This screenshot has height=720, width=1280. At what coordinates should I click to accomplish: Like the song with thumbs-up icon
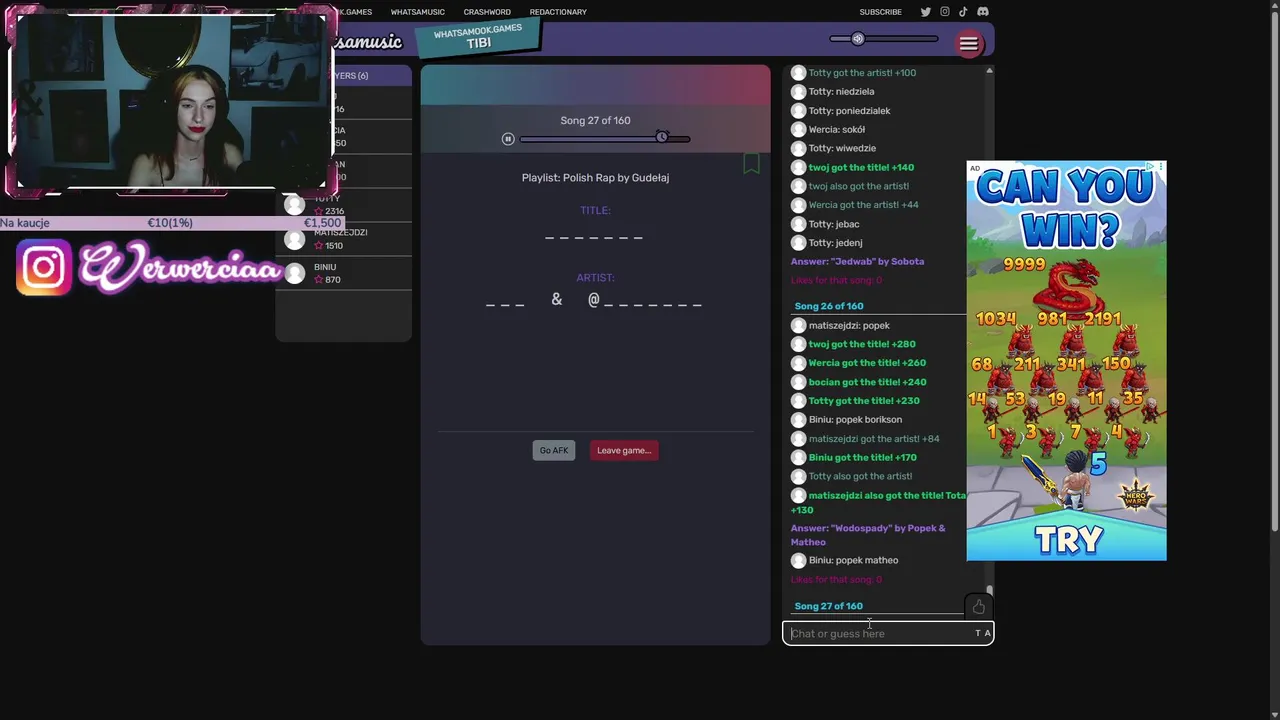pos(978,607)
